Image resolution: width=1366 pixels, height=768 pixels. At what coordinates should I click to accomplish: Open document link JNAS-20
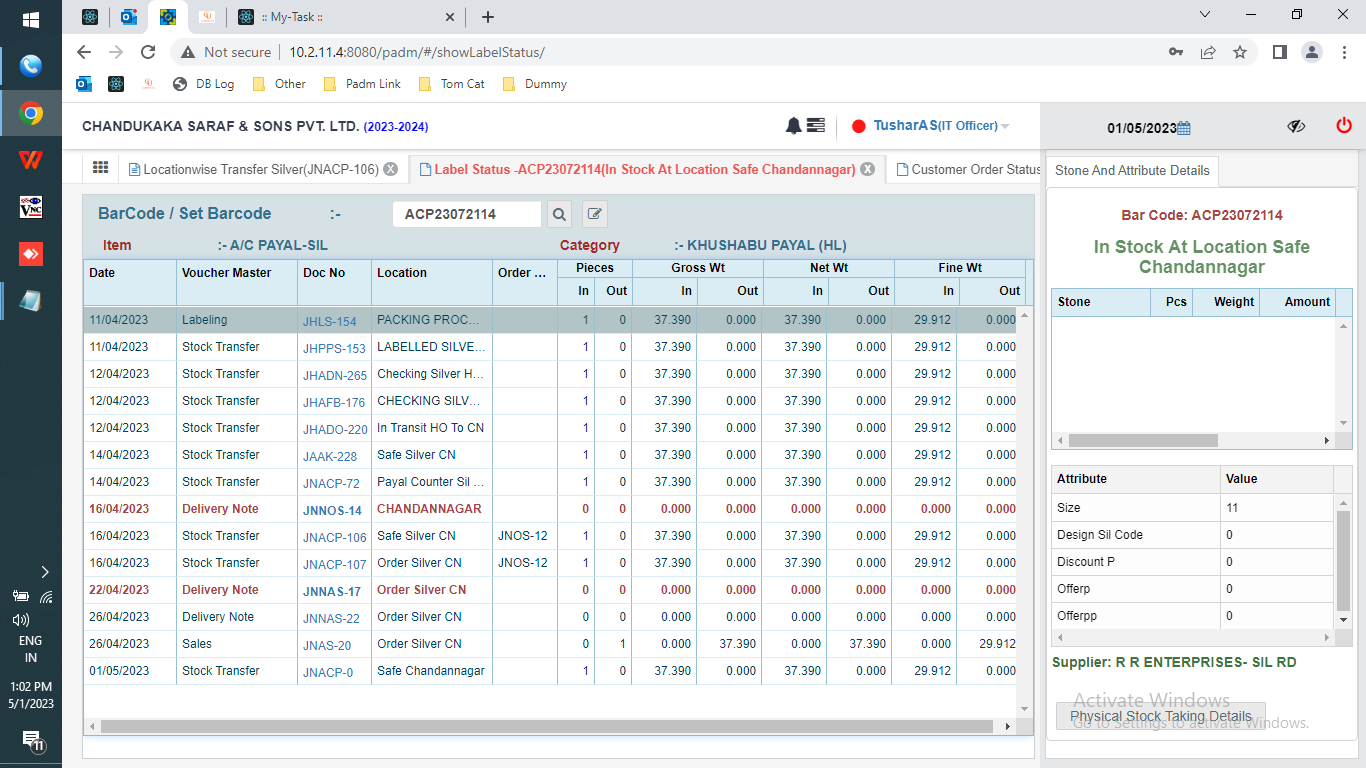(327, 646)
